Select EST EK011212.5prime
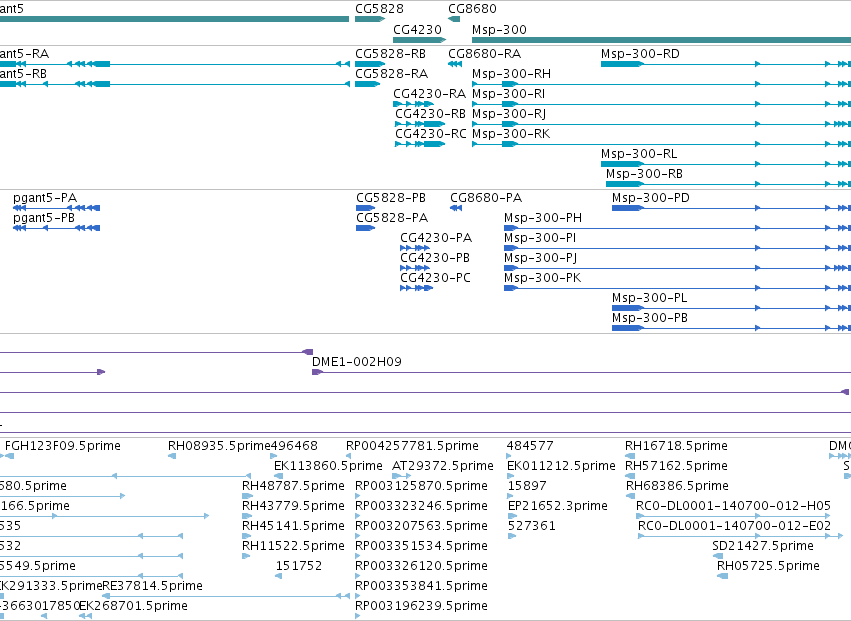The height and width of the screenshot is (621, 851). click(561, 466)
